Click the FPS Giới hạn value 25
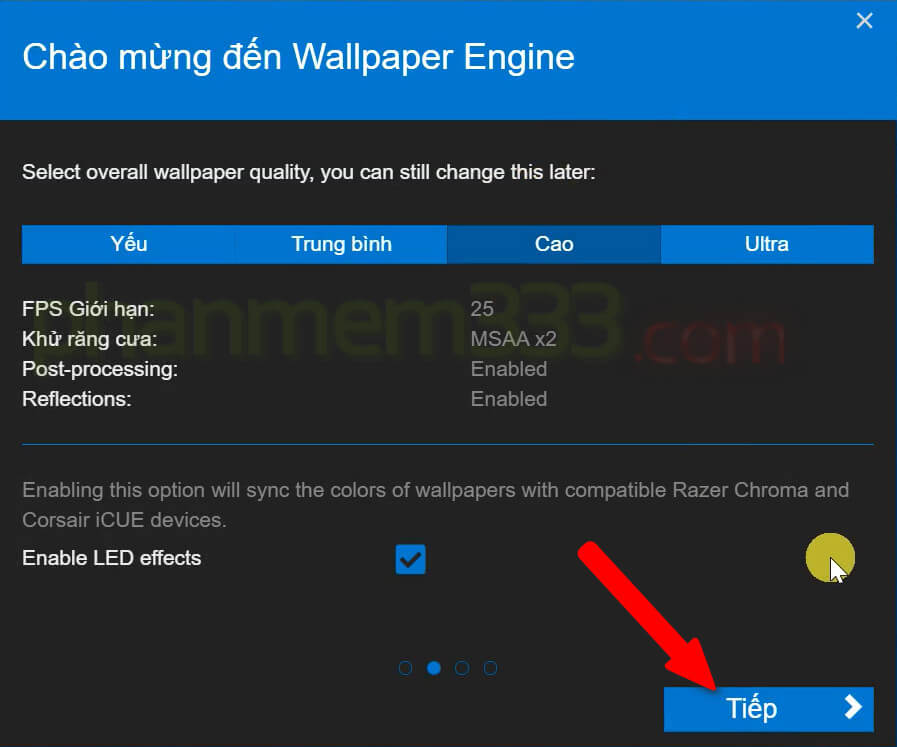Viewport: 897px width, 747px height. point(482,309)
